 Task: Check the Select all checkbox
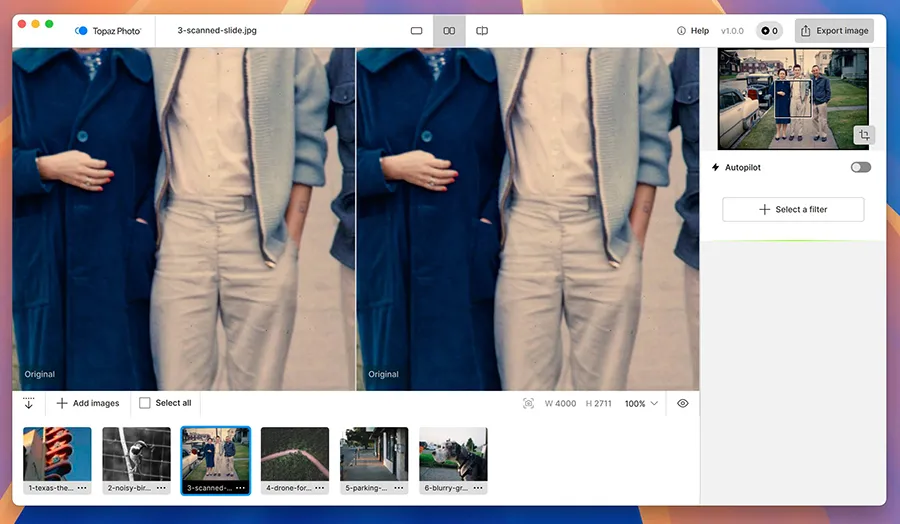tap(145, 403)
